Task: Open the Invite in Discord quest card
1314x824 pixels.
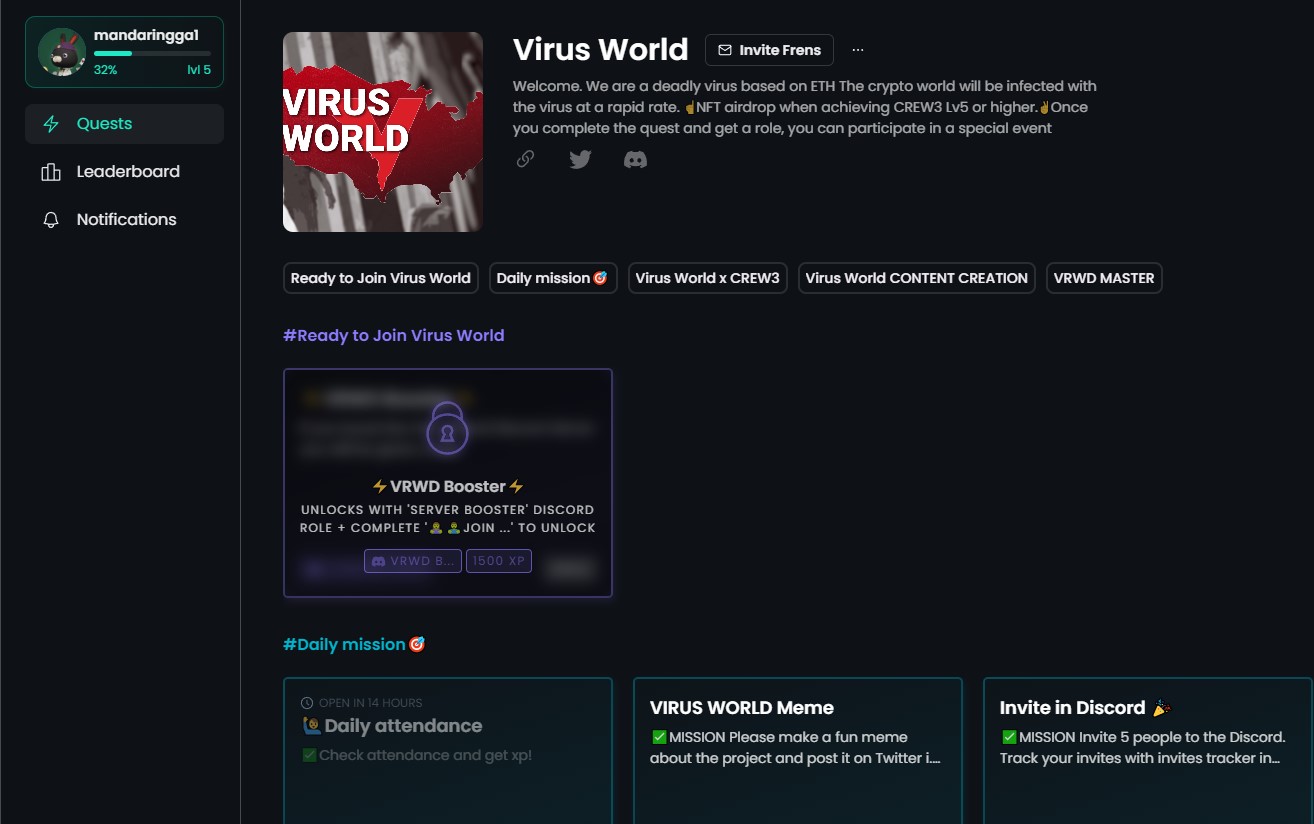Action: point(1148,751)
